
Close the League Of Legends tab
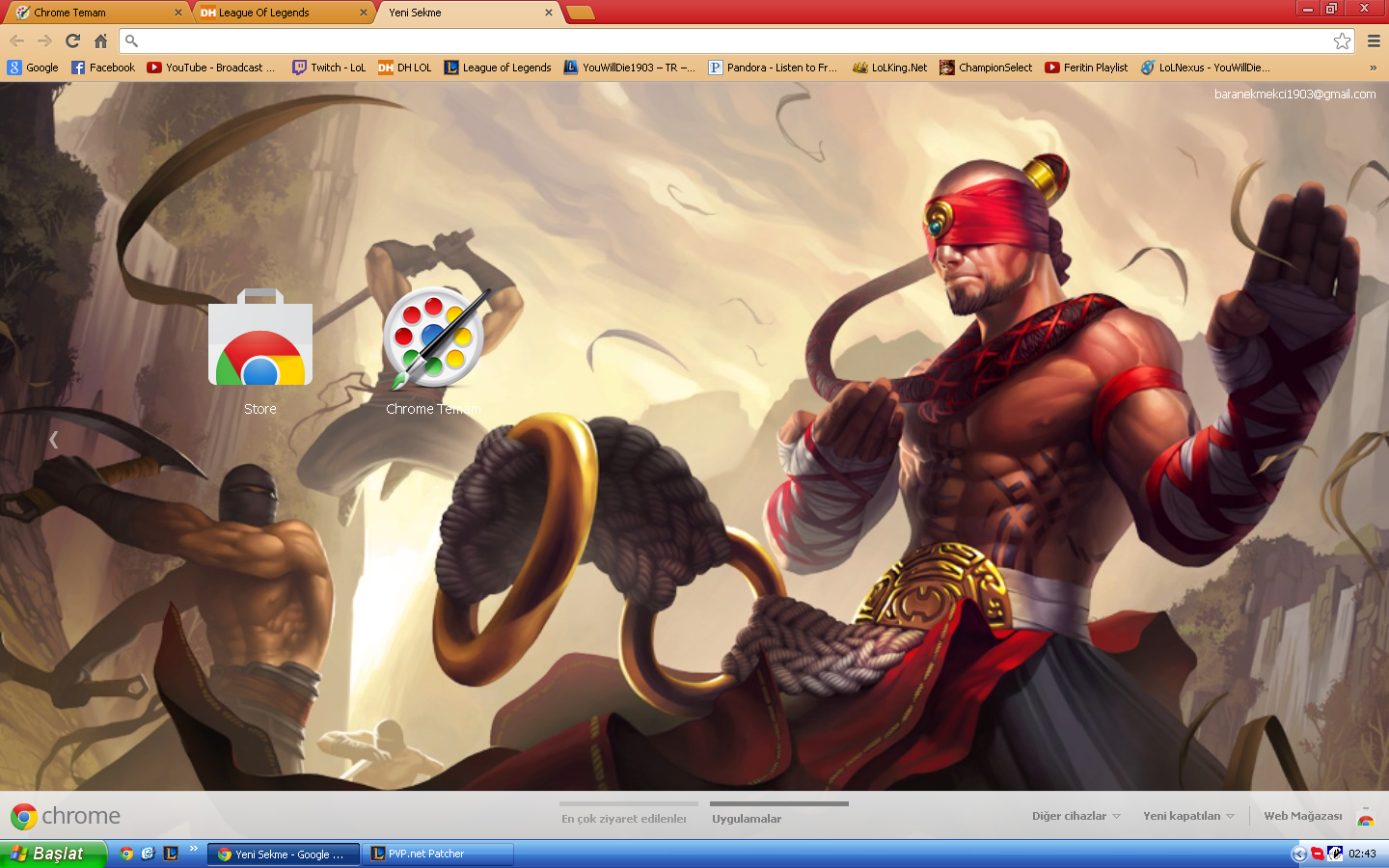pyautogui.click(x=364, y=13)
